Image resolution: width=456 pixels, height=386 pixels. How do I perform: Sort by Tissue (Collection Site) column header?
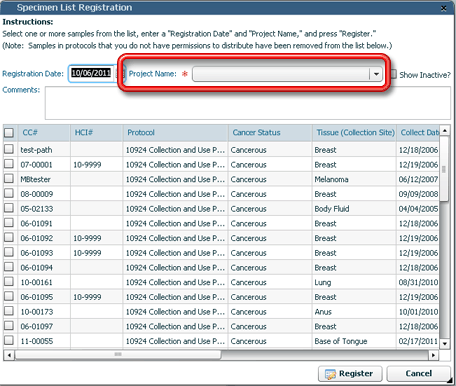coord(354,133)
